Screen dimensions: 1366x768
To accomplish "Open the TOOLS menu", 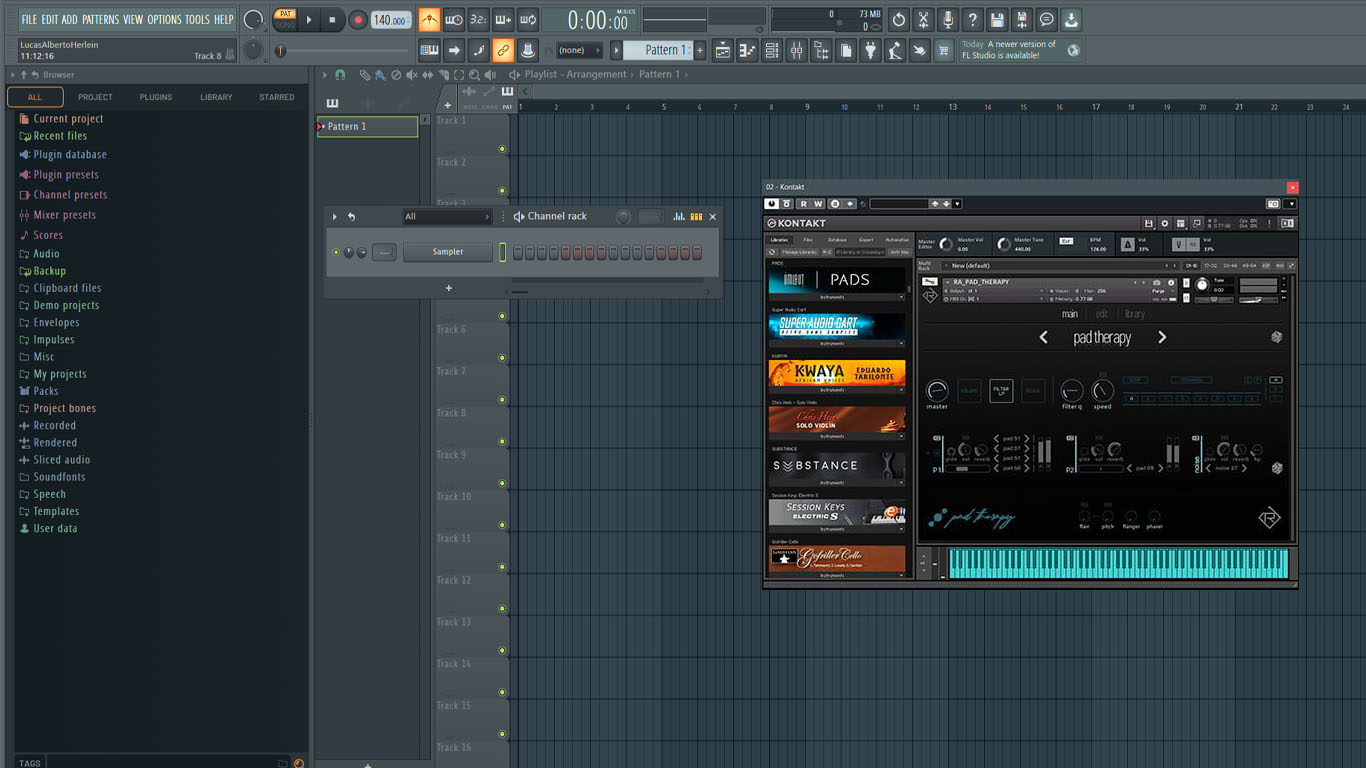I will coord(197,19).
